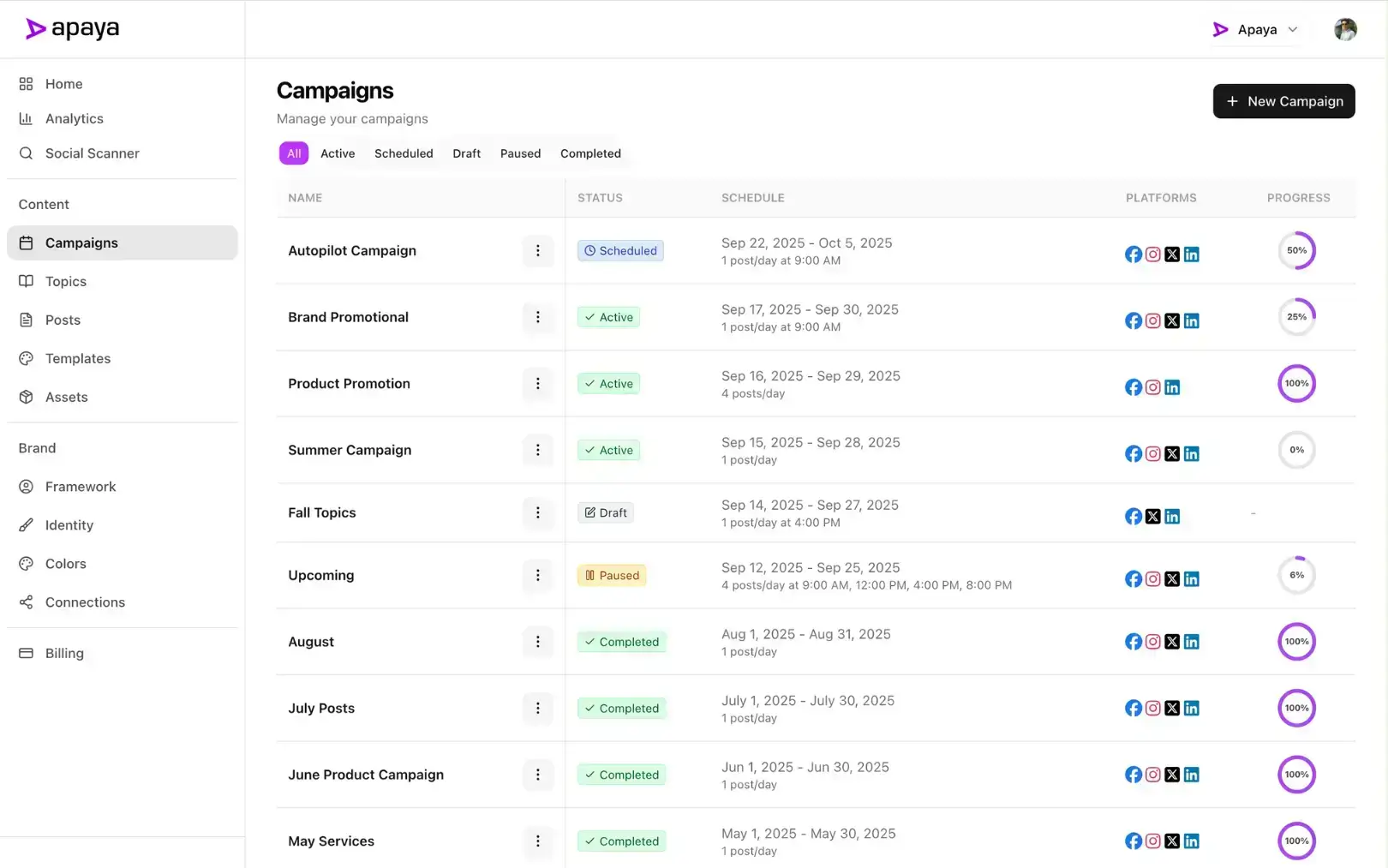Select the Colors section in the sidebar
This screenshot has width=1388, height=868.
pos(65,563)
